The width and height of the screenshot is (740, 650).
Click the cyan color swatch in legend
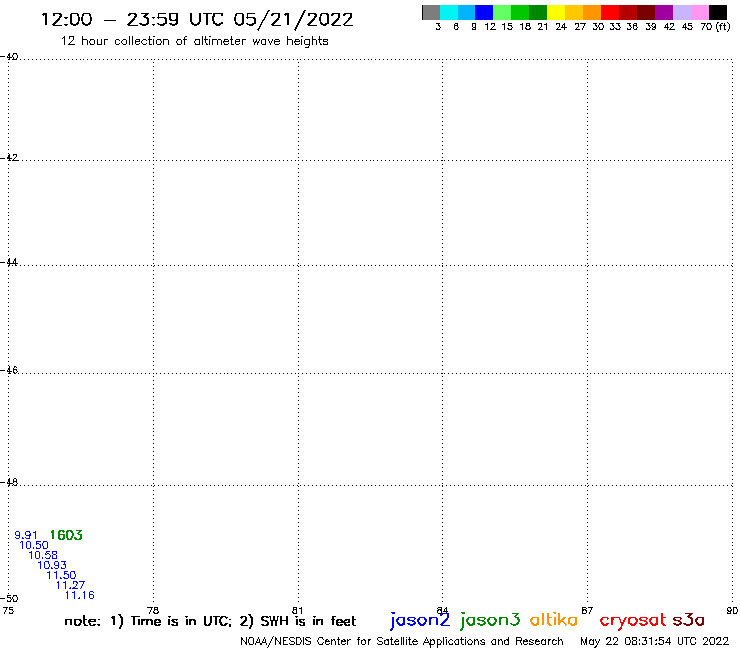[449, 13]
